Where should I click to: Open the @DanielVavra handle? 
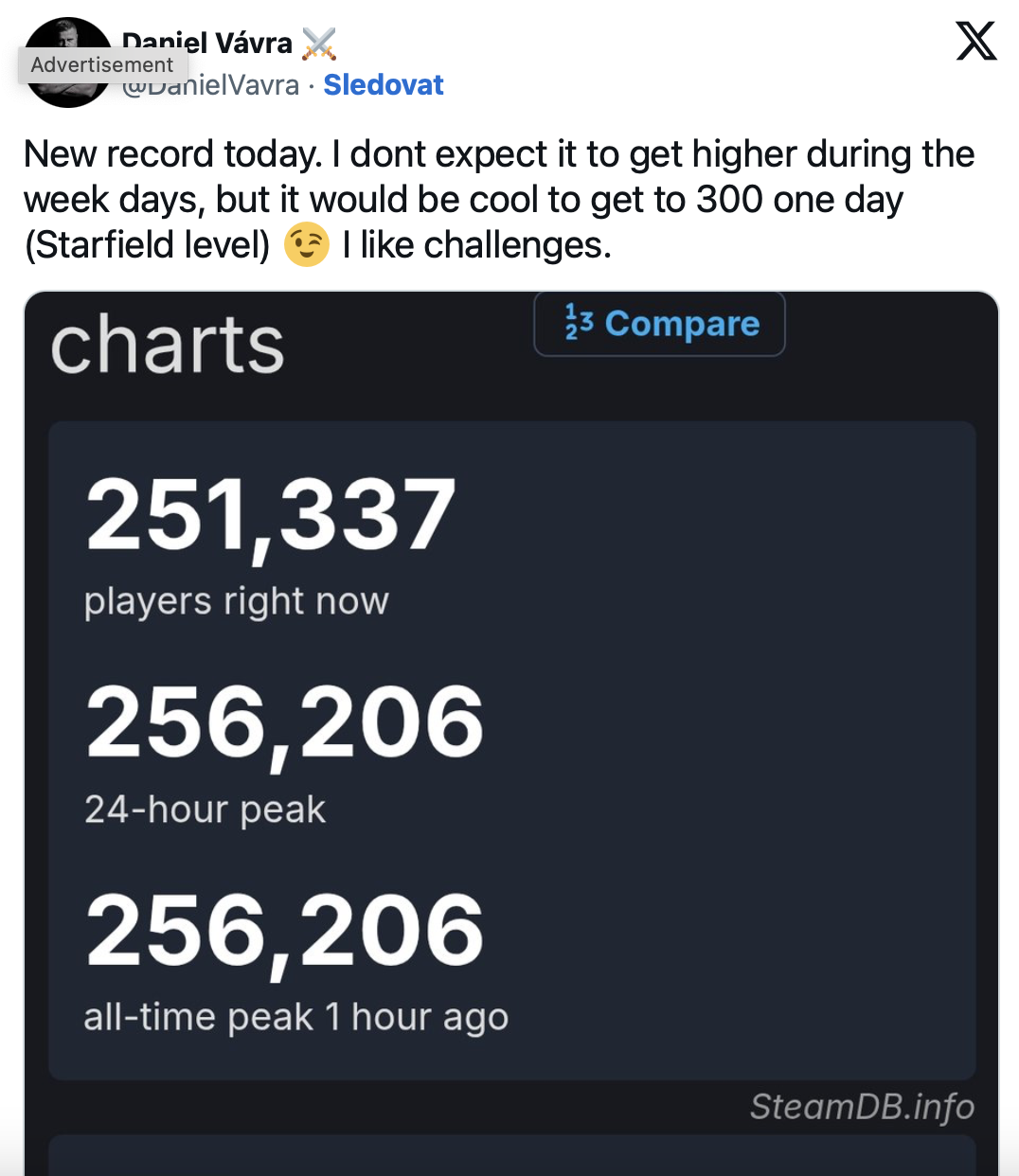coord(223,86)
